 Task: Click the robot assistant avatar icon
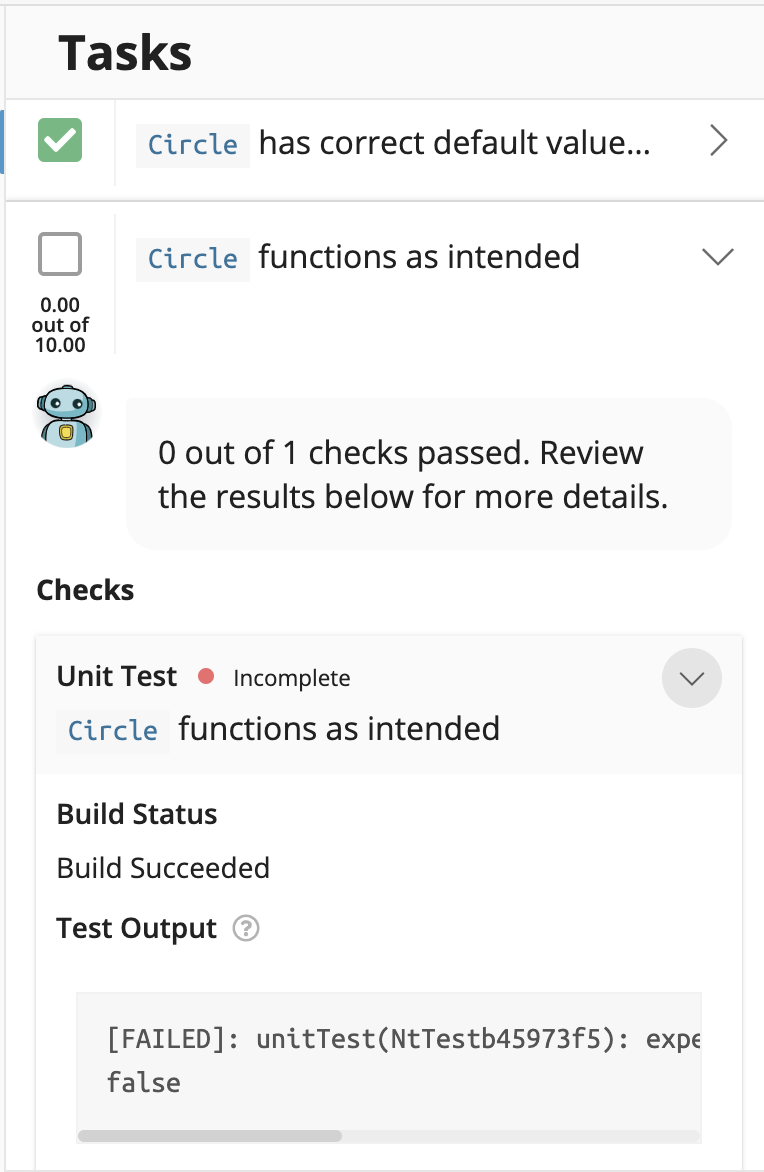click(66, 413)
